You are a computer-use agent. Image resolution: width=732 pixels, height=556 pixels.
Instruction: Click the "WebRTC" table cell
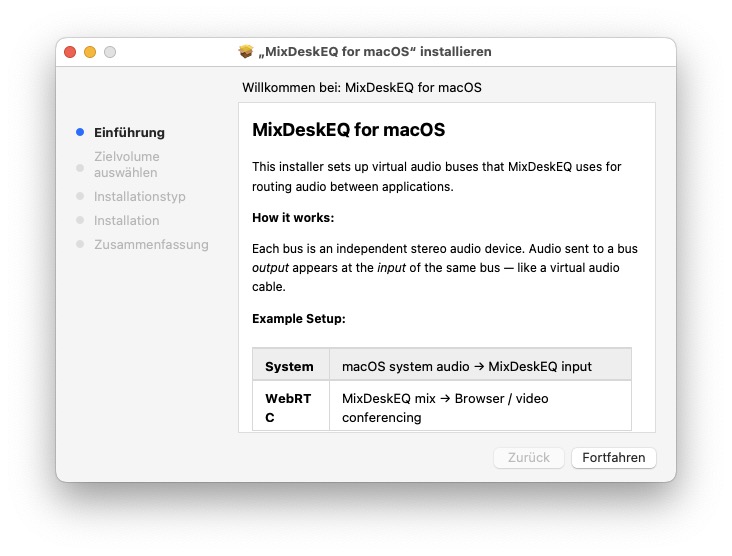[291, 406]
